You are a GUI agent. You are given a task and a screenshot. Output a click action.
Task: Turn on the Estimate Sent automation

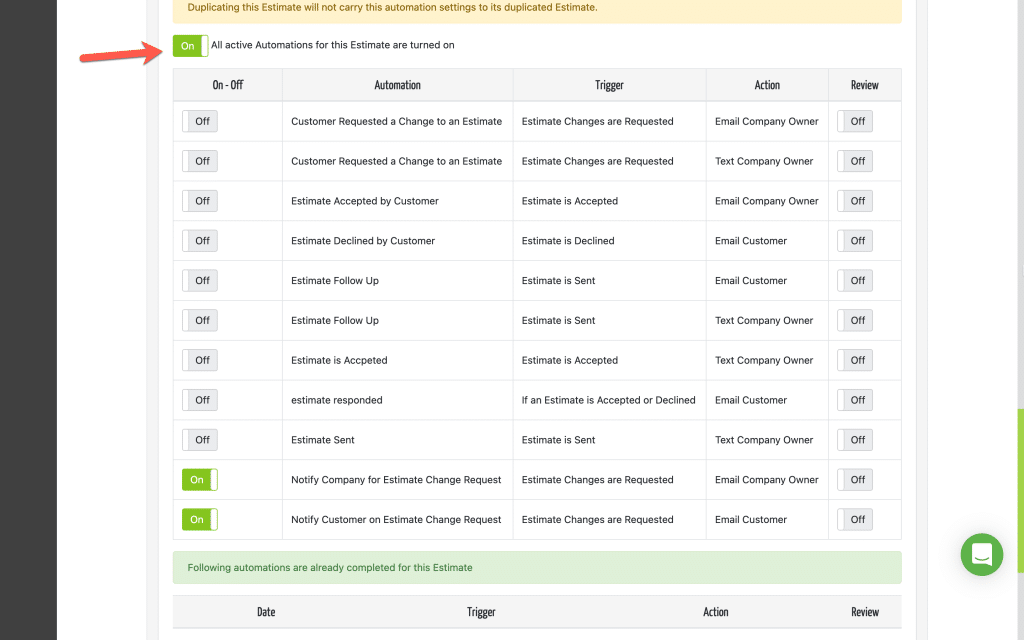pyautogui.click(x=200, y=440)
